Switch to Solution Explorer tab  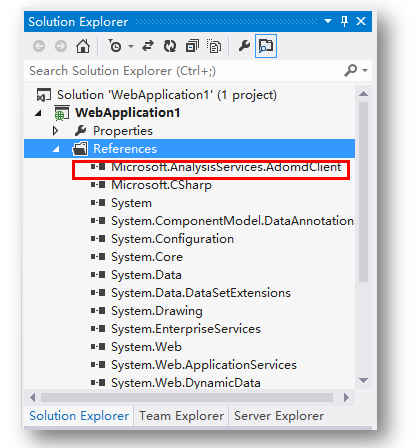(x=79, y=416)
